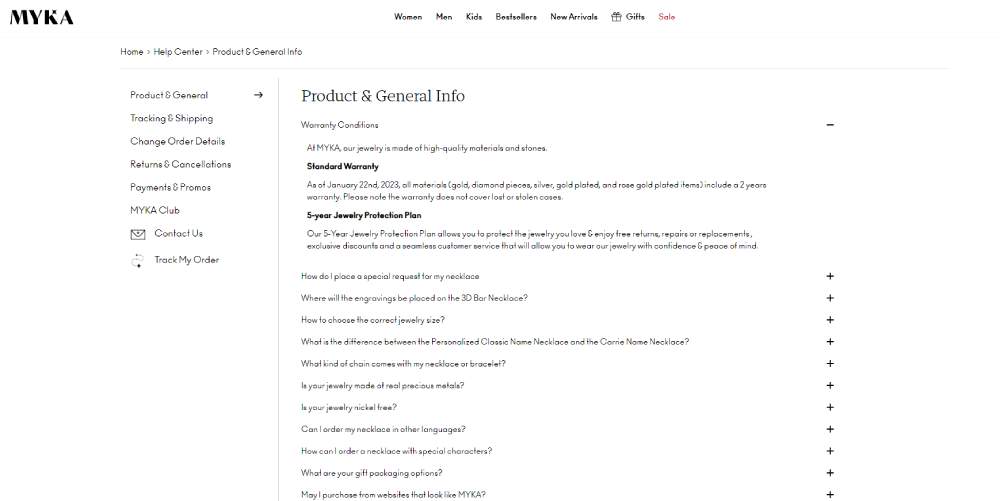
Task: Open the Bestsellers menu item
Action: pos(516,17)
